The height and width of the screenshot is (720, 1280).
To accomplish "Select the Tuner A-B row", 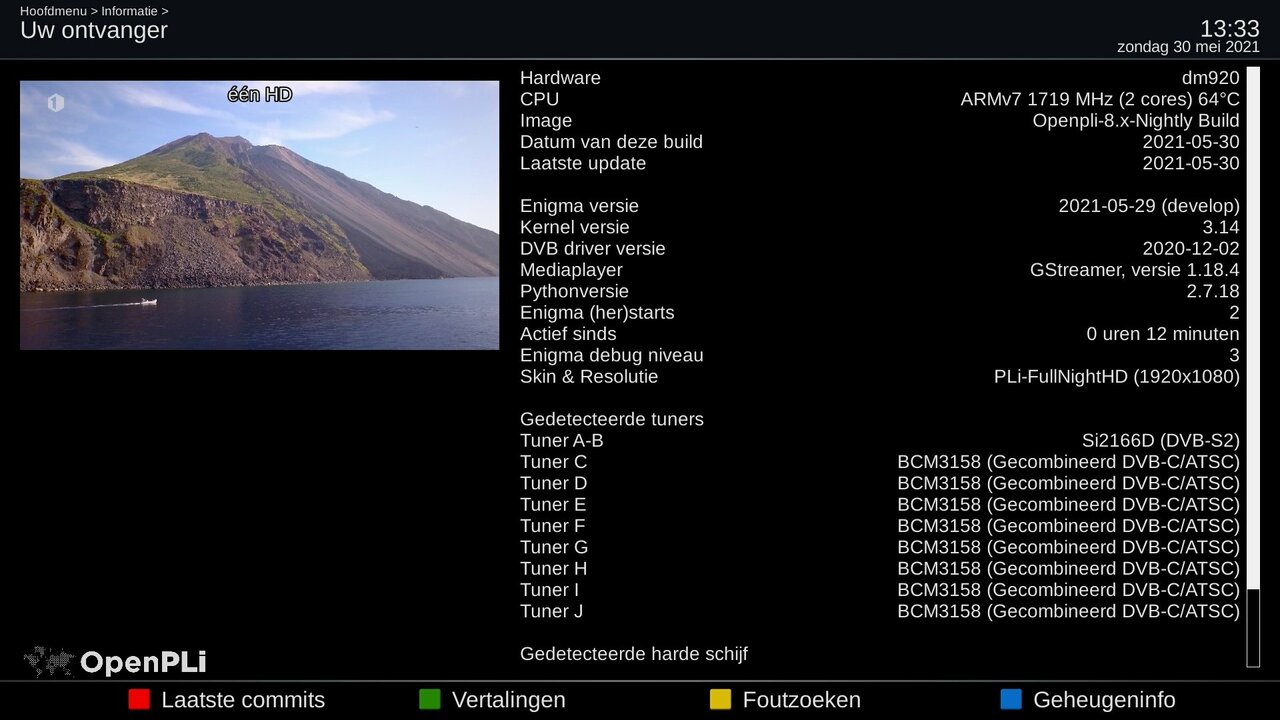I will pos(879,441).
